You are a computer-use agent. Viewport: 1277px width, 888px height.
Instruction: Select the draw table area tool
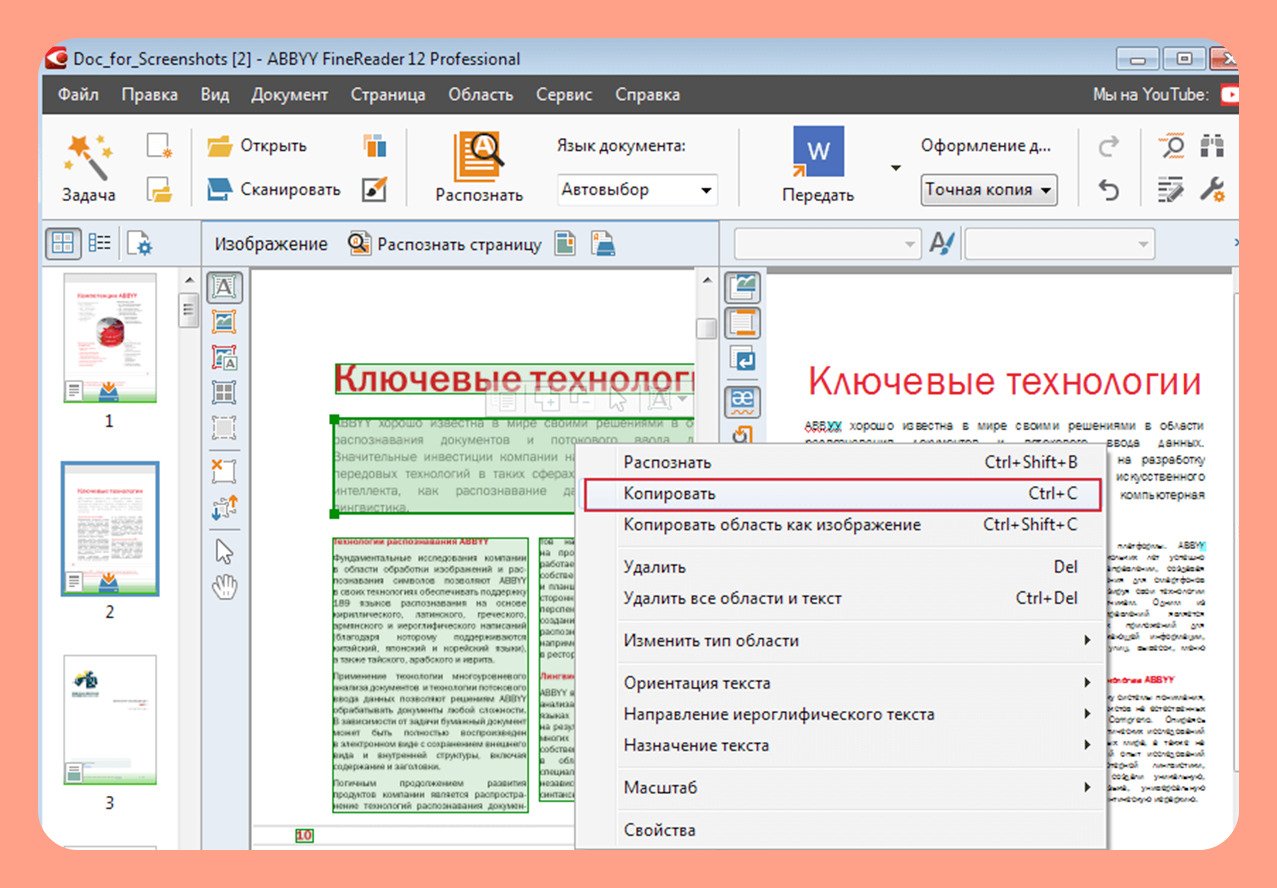(x=225, y=392)
